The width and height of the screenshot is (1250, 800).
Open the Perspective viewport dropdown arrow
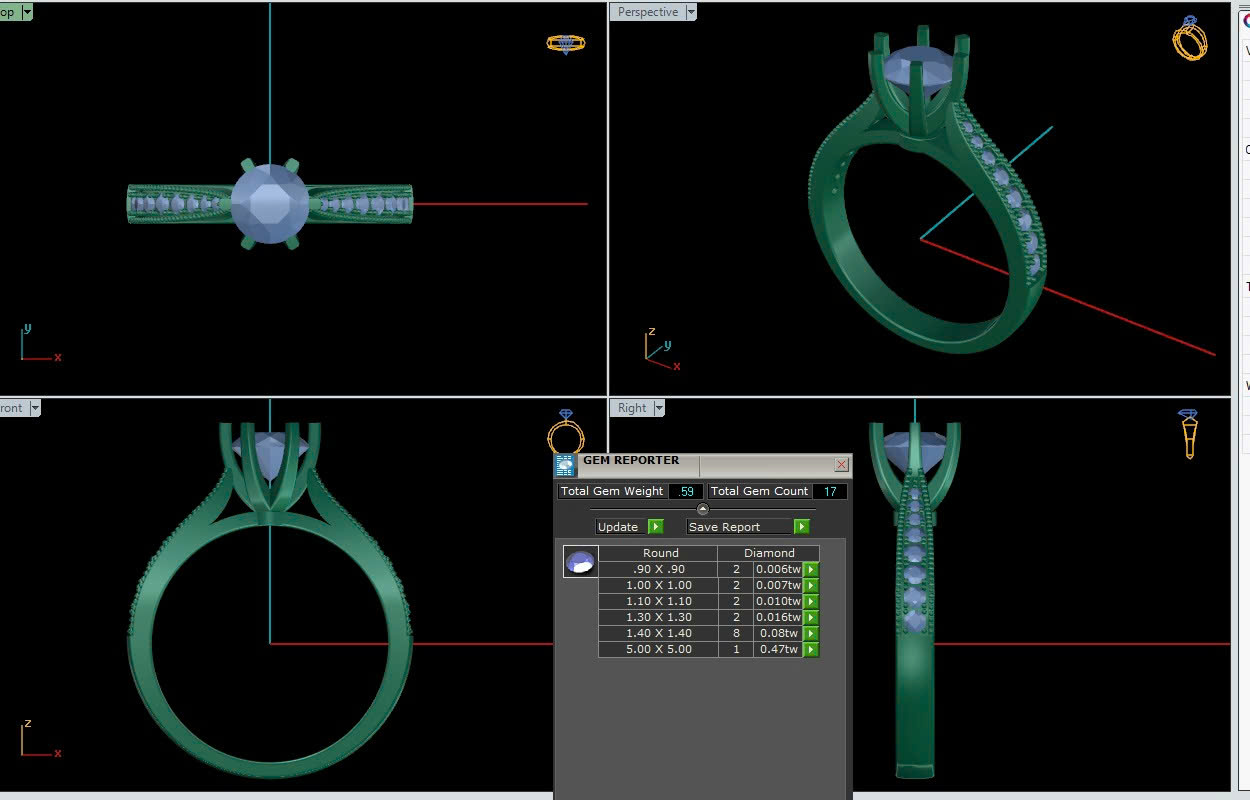(691, 12)
